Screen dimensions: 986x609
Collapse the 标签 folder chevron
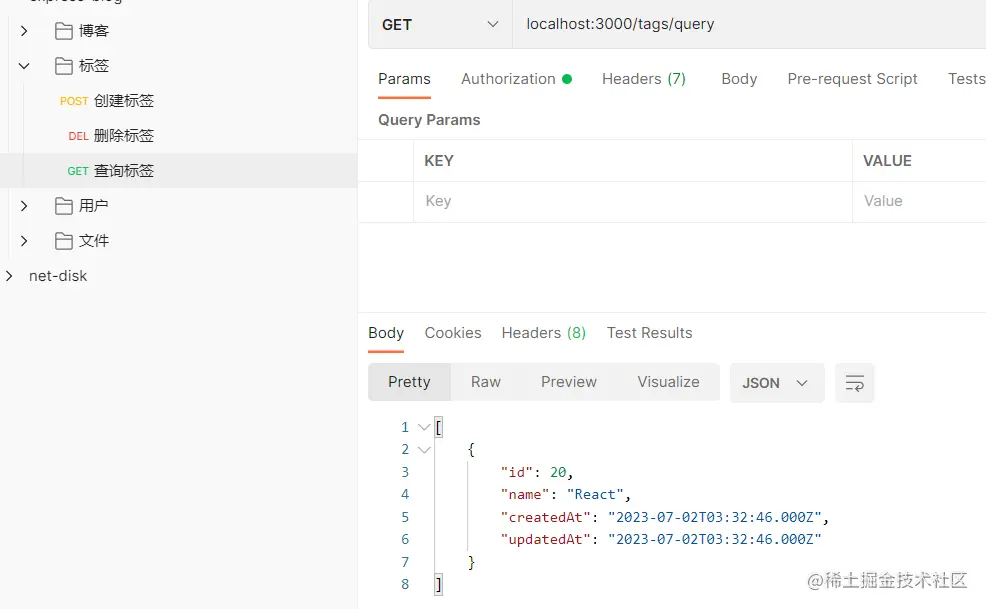[x=24, y=66]
